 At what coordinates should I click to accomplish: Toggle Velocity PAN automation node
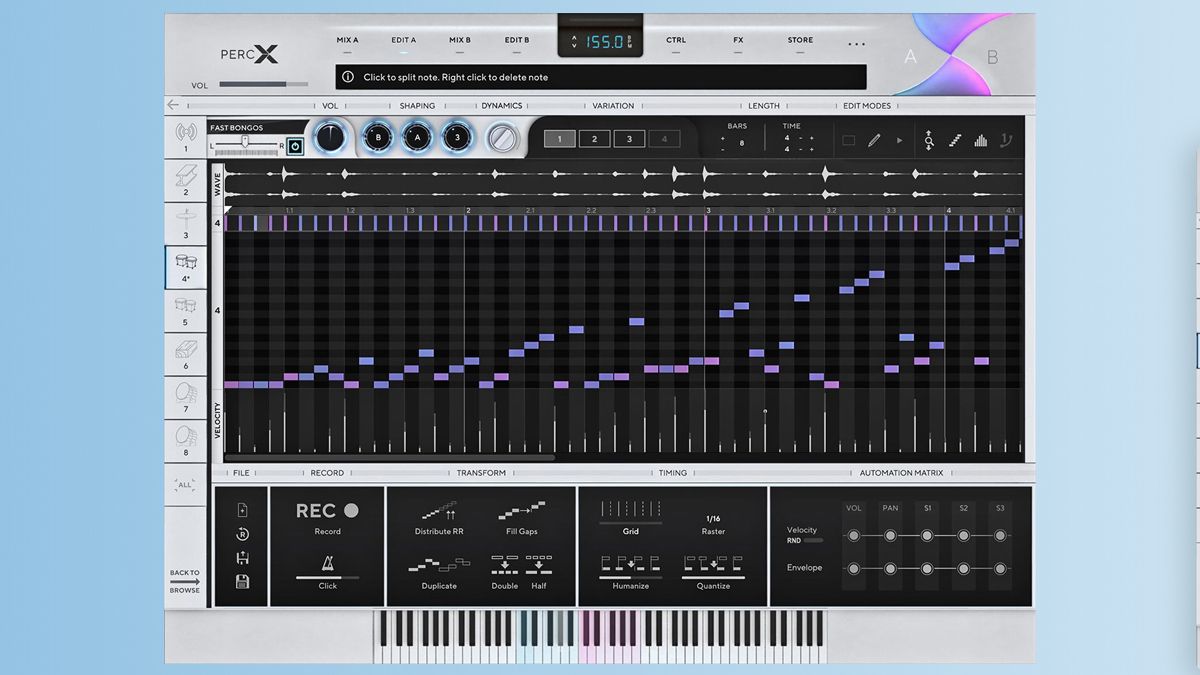point(890,536)
